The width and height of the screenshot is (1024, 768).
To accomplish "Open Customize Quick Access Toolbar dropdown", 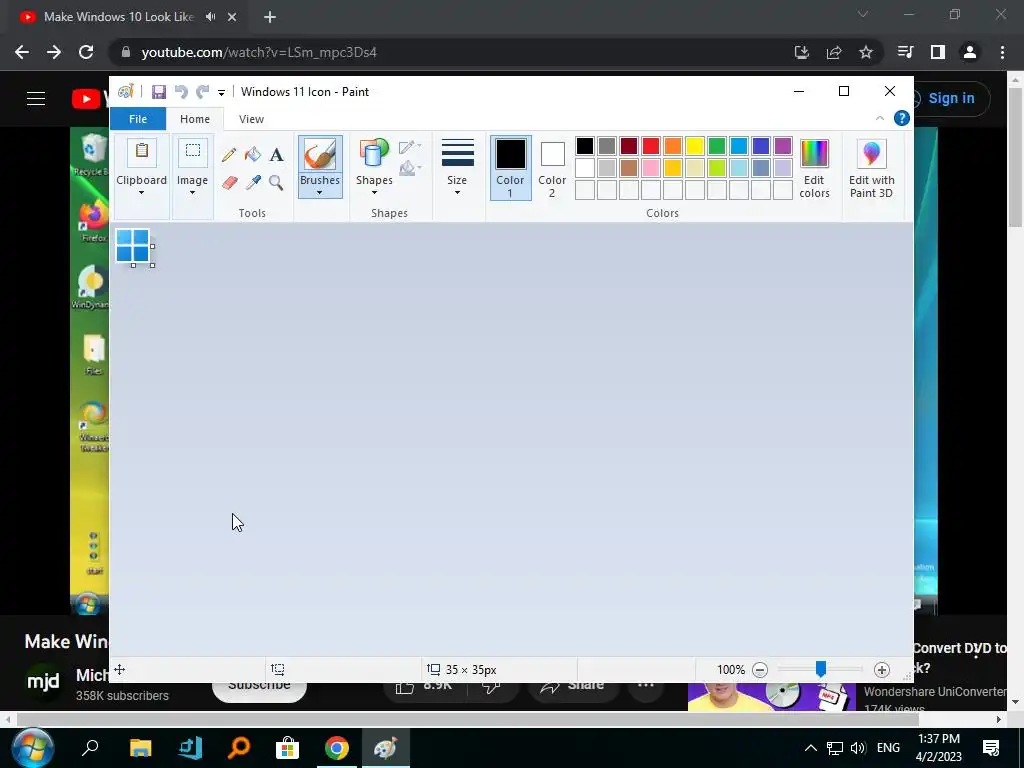I will 221,93.
